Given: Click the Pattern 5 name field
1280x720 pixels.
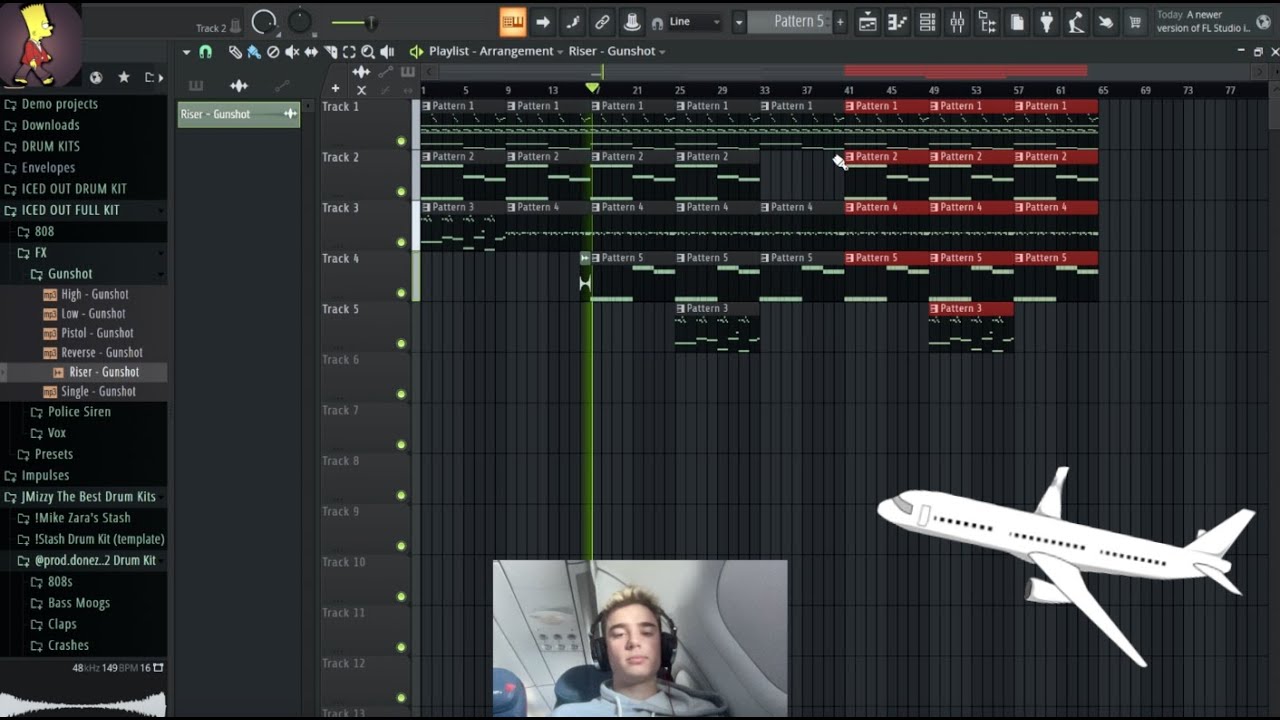Looking at the screenshot, I should [x=789, y=22].
